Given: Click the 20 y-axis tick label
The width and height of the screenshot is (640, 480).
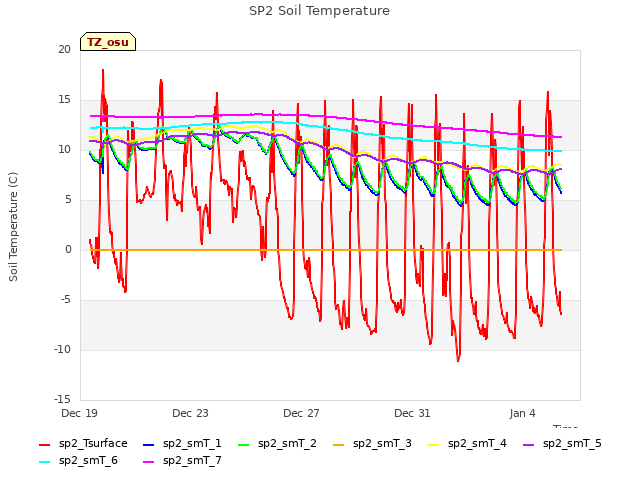Looking at the screenshot, I should tap(64, 49).
